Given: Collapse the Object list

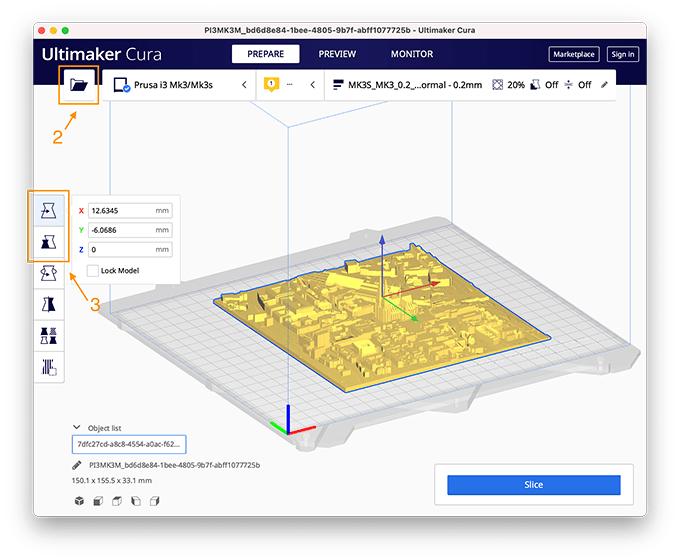Looking at the screenshot, I should point(77,427).
